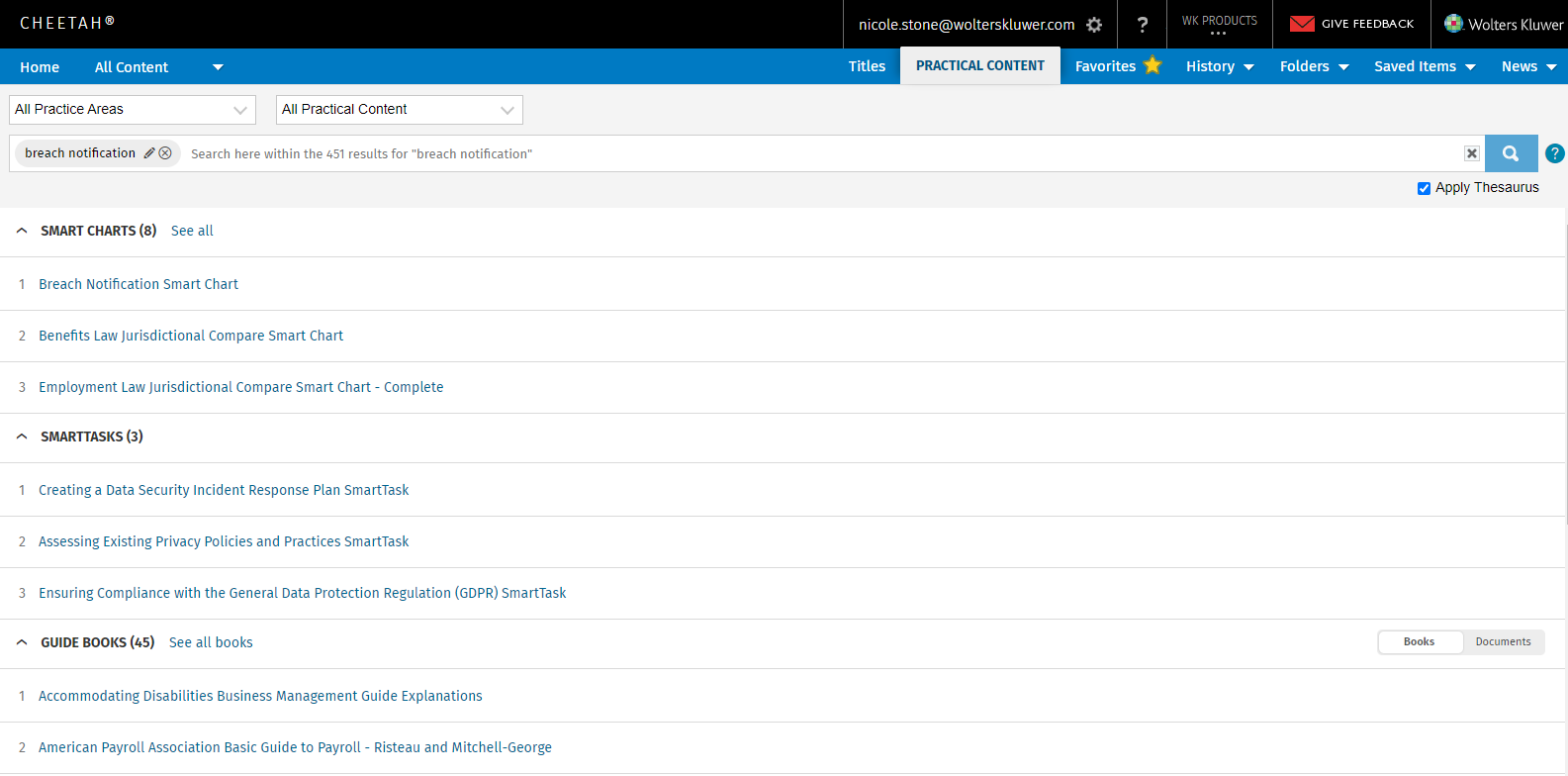
Task: Open the blue search help icon
Action: click(1555, 153)
